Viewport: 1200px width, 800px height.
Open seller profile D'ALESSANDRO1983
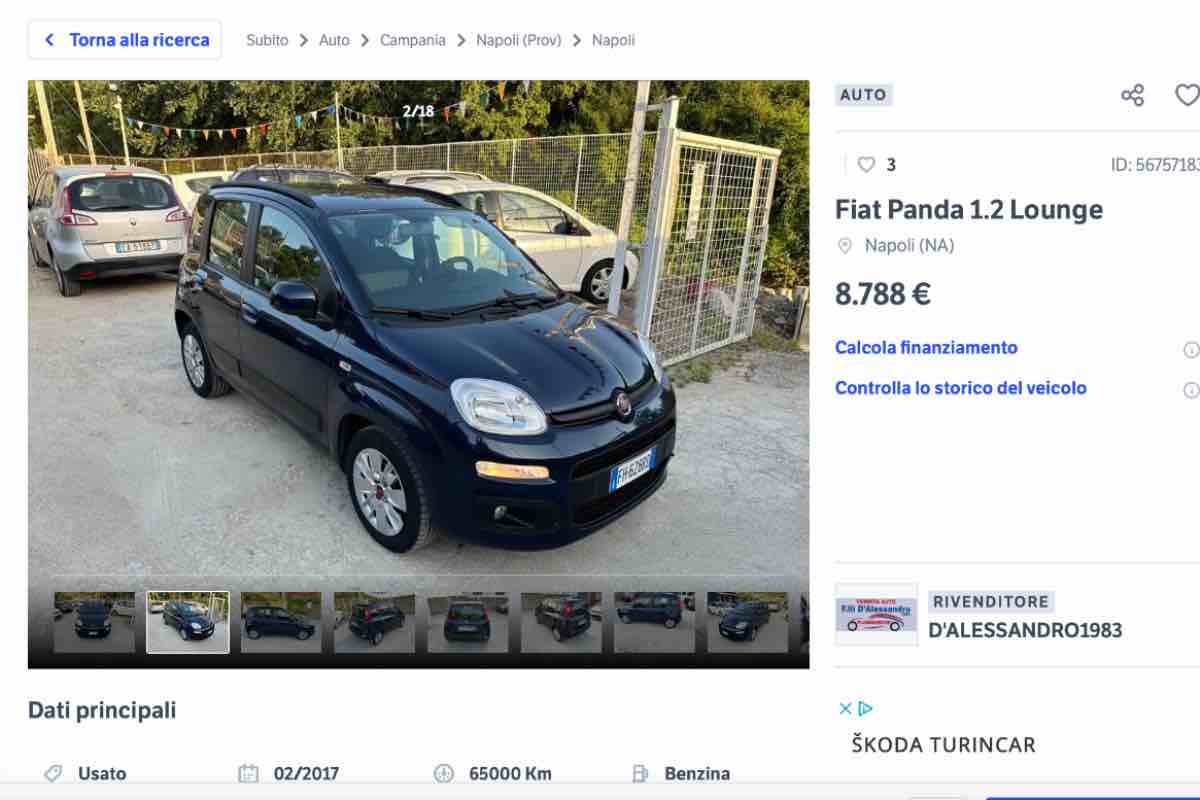[1025, 630]
